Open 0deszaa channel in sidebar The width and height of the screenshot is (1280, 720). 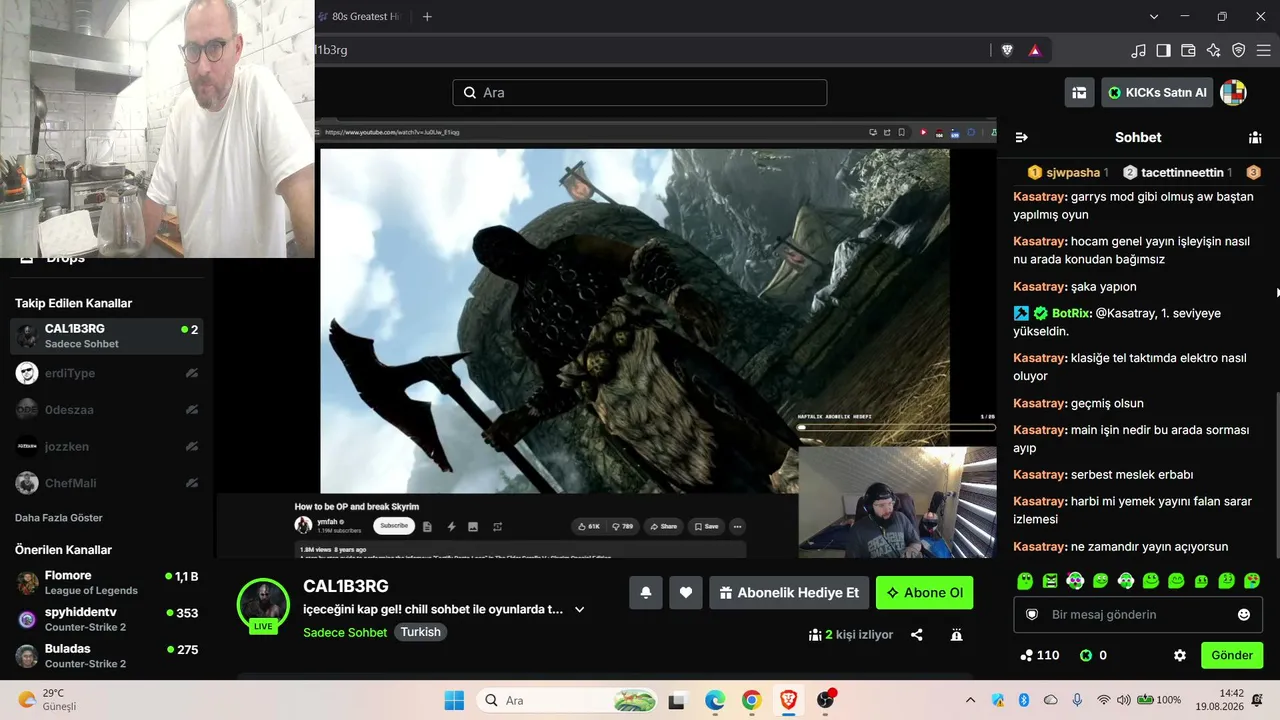tap(107, 410)
